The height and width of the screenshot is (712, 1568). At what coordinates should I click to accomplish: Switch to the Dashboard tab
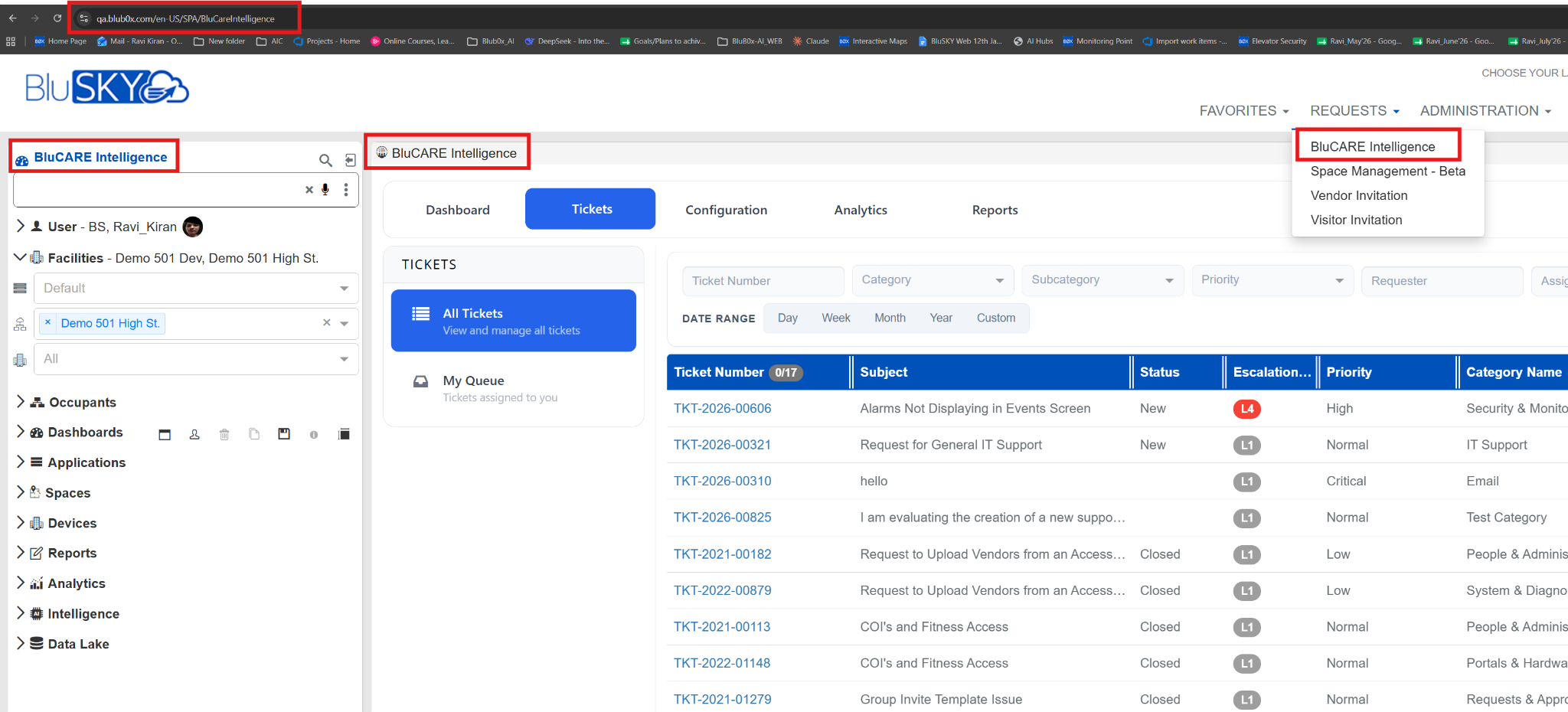coord(458,210)
